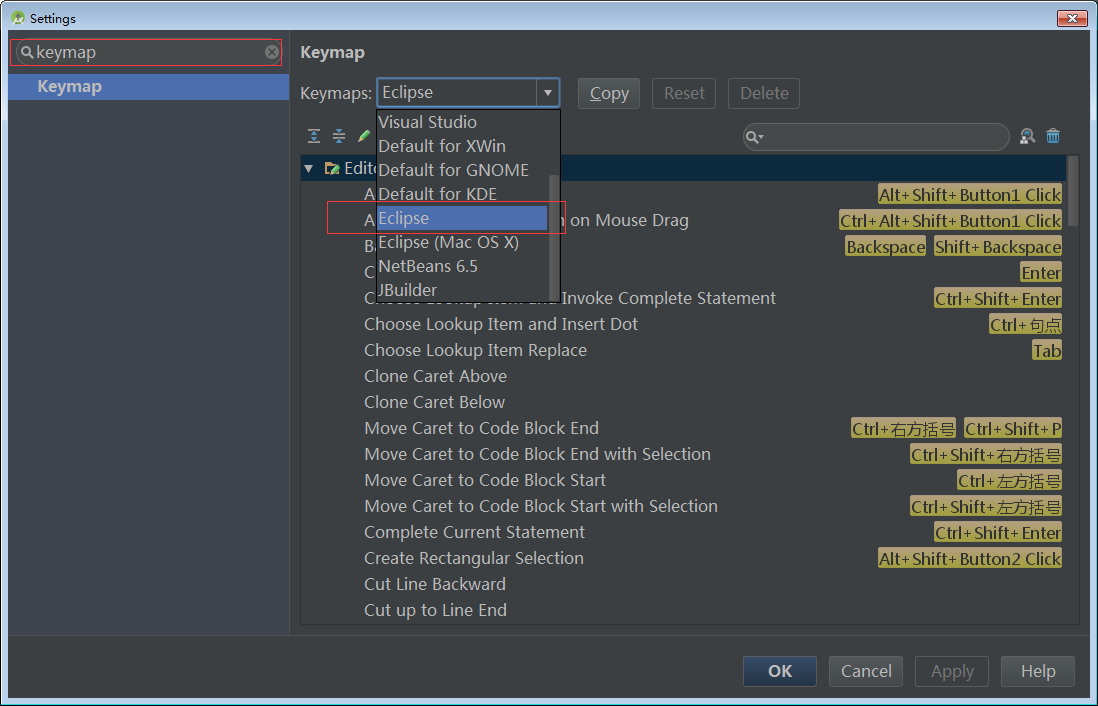Select Clone Caret Above action

tap(436, 376)
